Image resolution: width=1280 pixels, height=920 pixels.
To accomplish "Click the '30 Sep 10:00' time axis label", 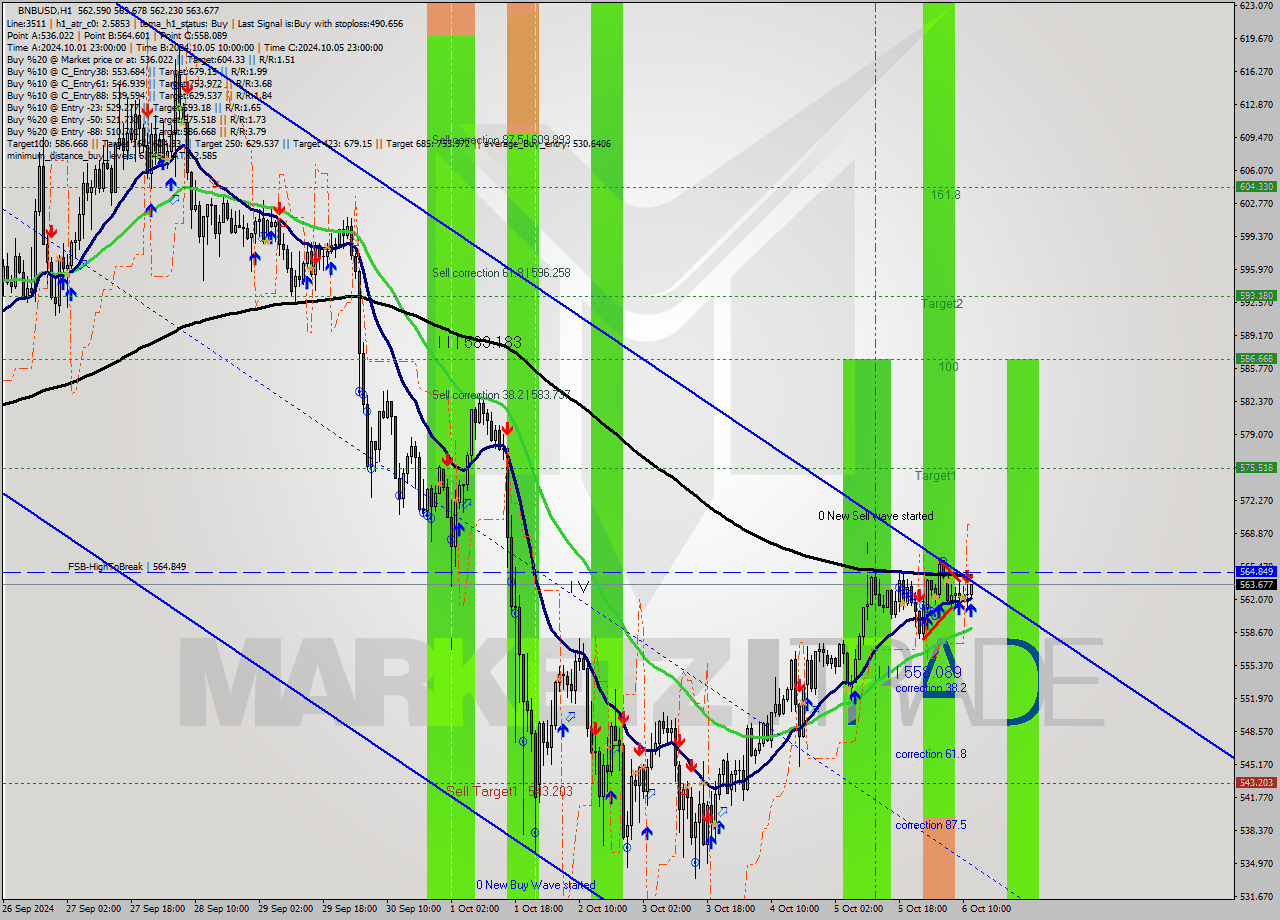I will coord(414,910).
